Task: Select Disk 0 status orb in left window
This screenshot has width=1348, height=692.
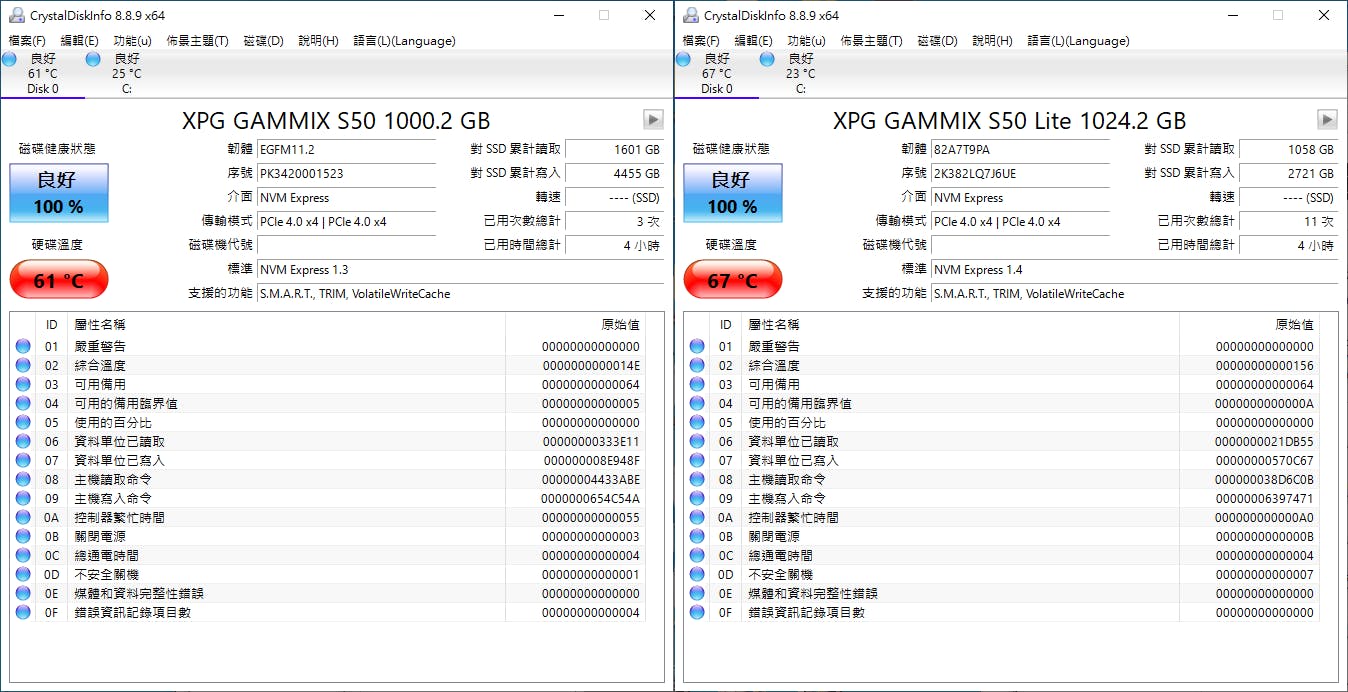Action: click(10, 59)
